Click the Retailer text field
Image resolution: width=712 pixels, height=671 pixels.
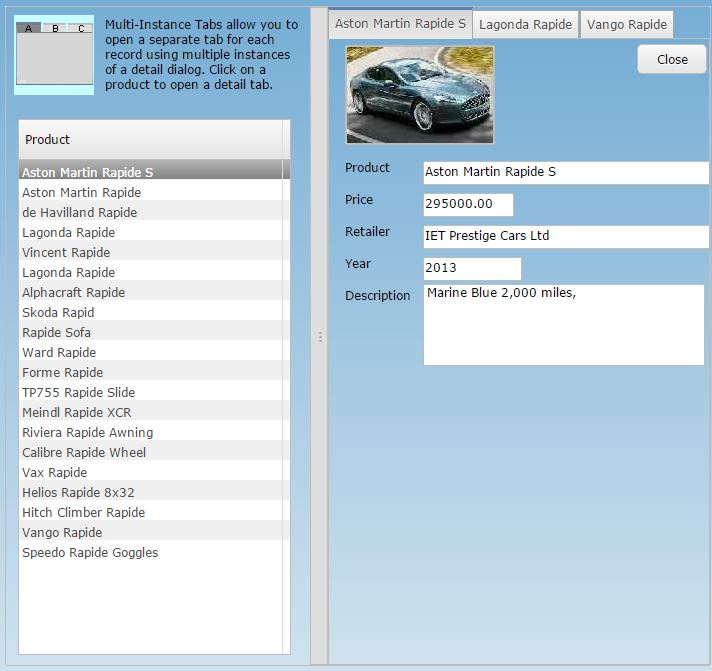tap(565, 236)
